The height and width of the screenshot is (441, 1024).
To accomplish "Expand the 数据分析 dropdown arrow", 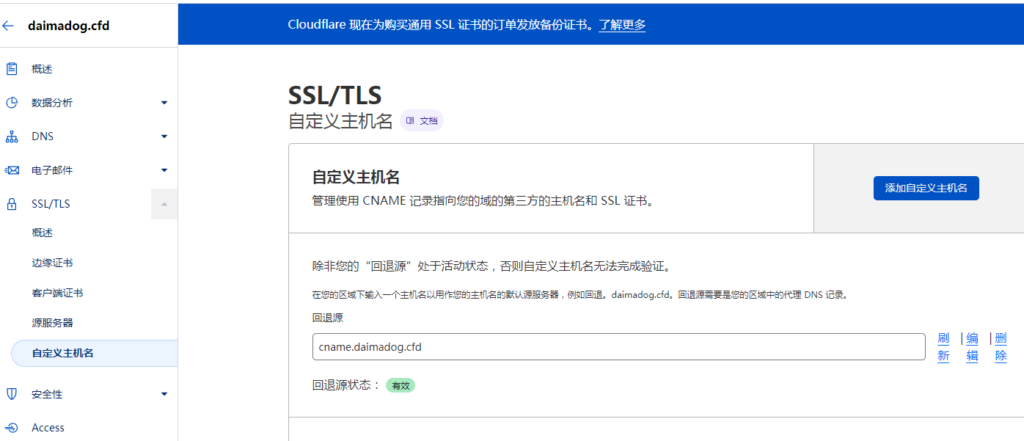I will 164,103.
